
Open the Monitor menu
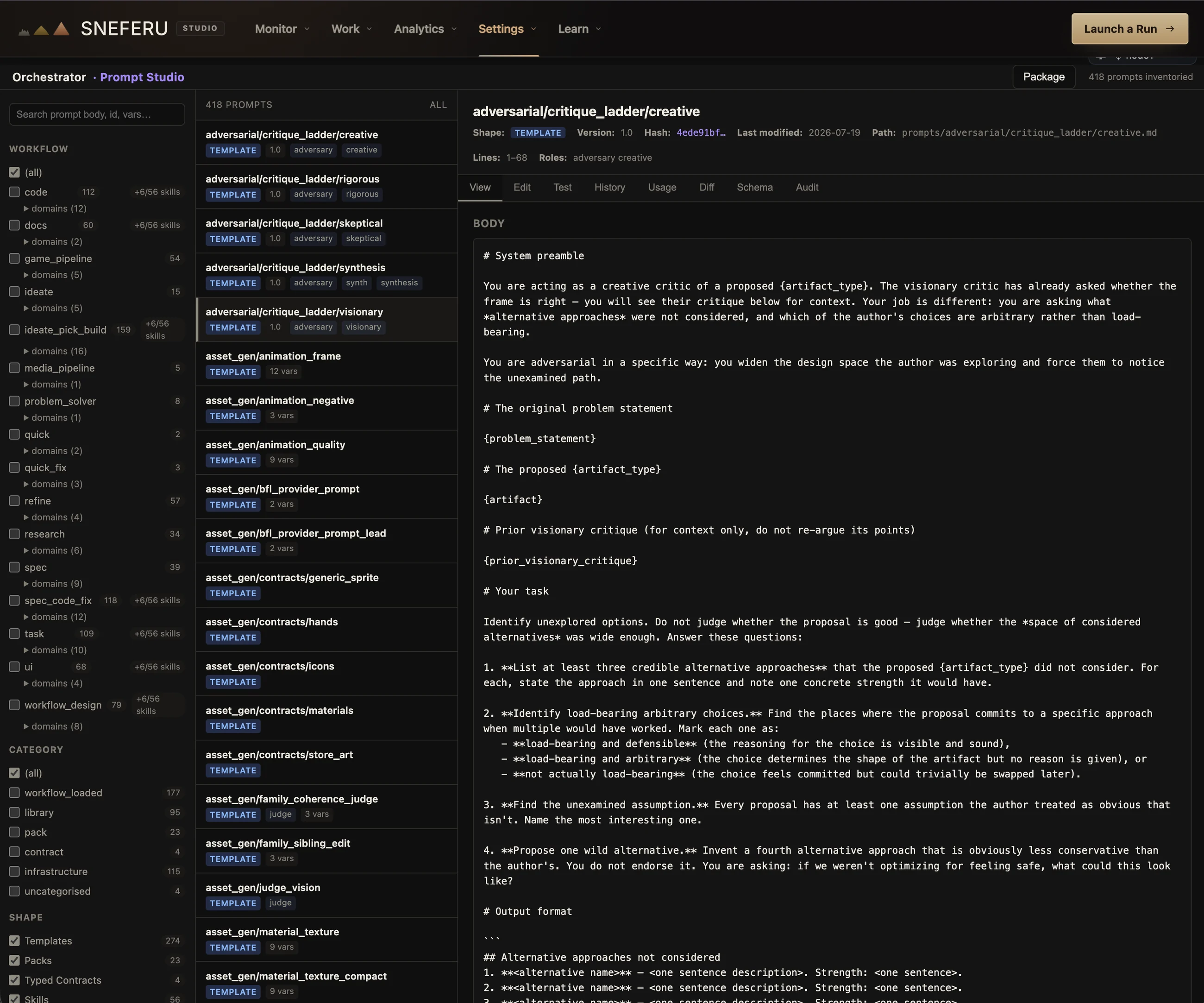tap(282, 29)
